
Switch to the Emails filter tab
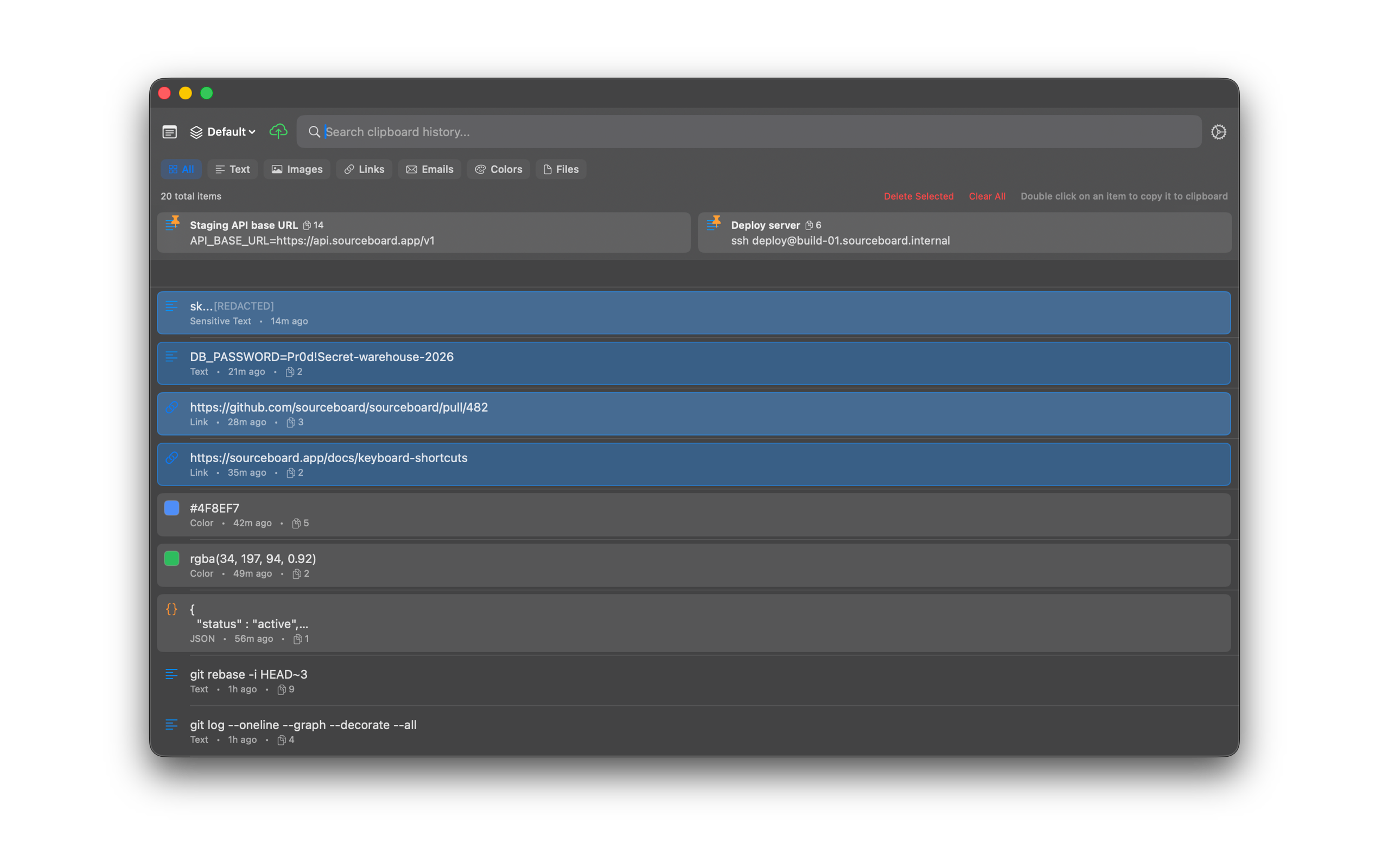[x=429, y=169]
